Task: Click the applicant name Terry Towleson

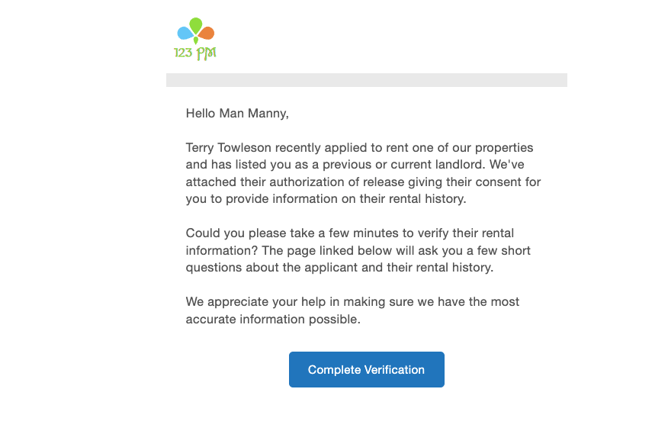Action: 229,147
